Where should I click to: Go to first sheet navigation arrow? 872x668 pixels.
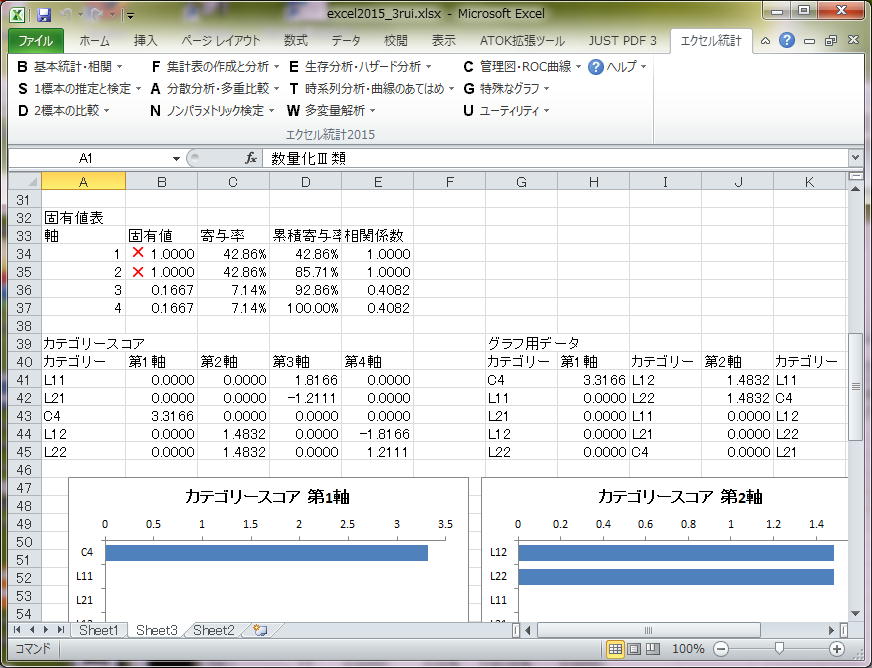[x=17, y=630]
